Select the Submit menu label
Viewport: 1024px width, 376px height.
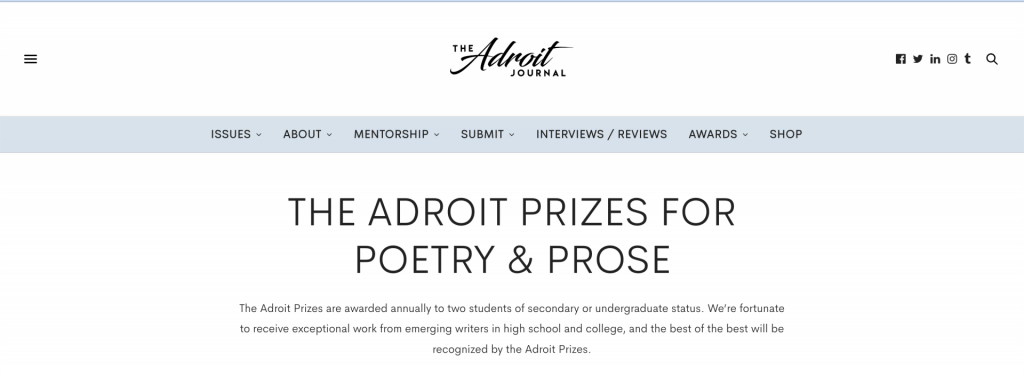coord(482,134)
